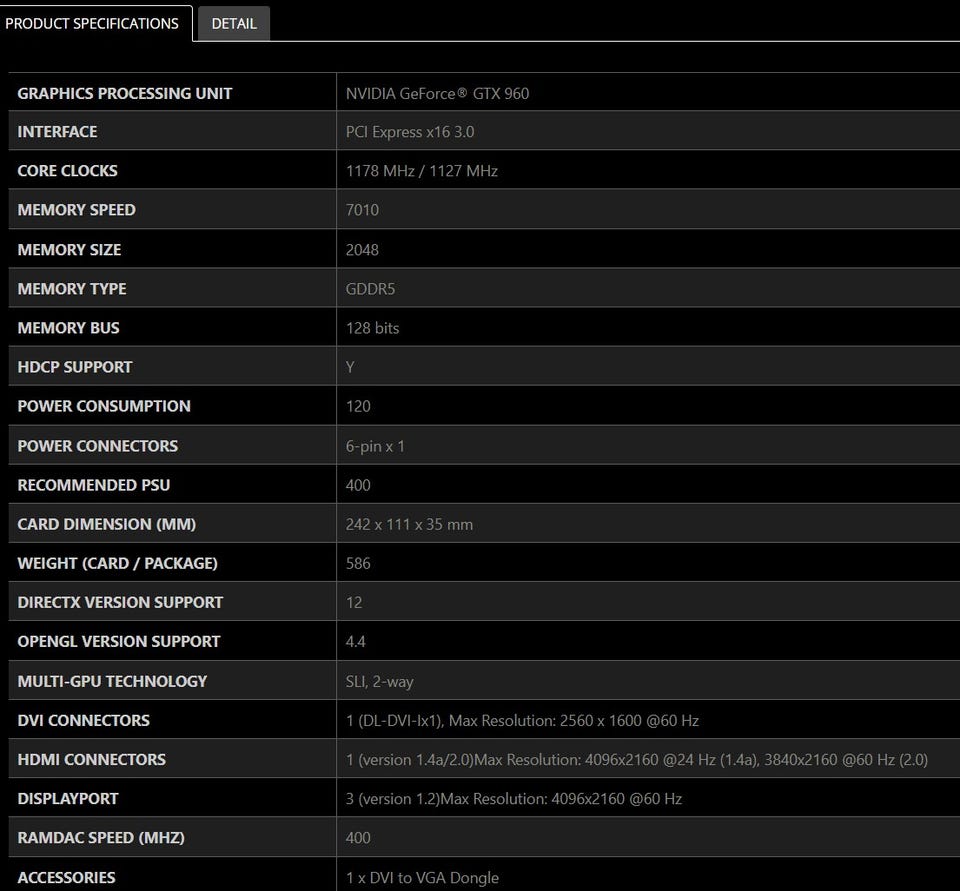
Task: Select the SLI, 2-way value
Action: click(380, 682)
